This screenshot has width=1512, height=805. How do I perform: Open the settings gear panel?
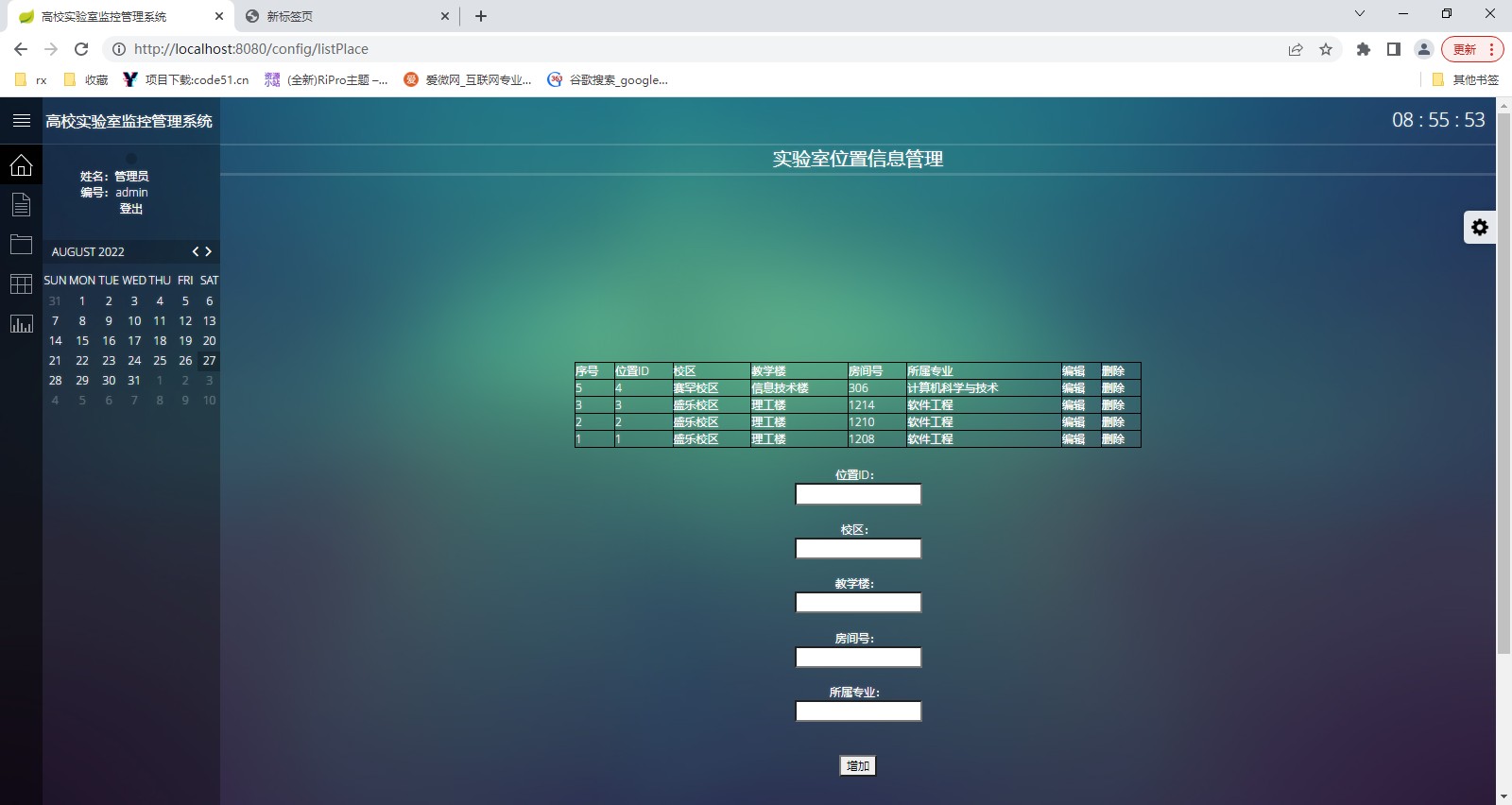(1480, 227)
